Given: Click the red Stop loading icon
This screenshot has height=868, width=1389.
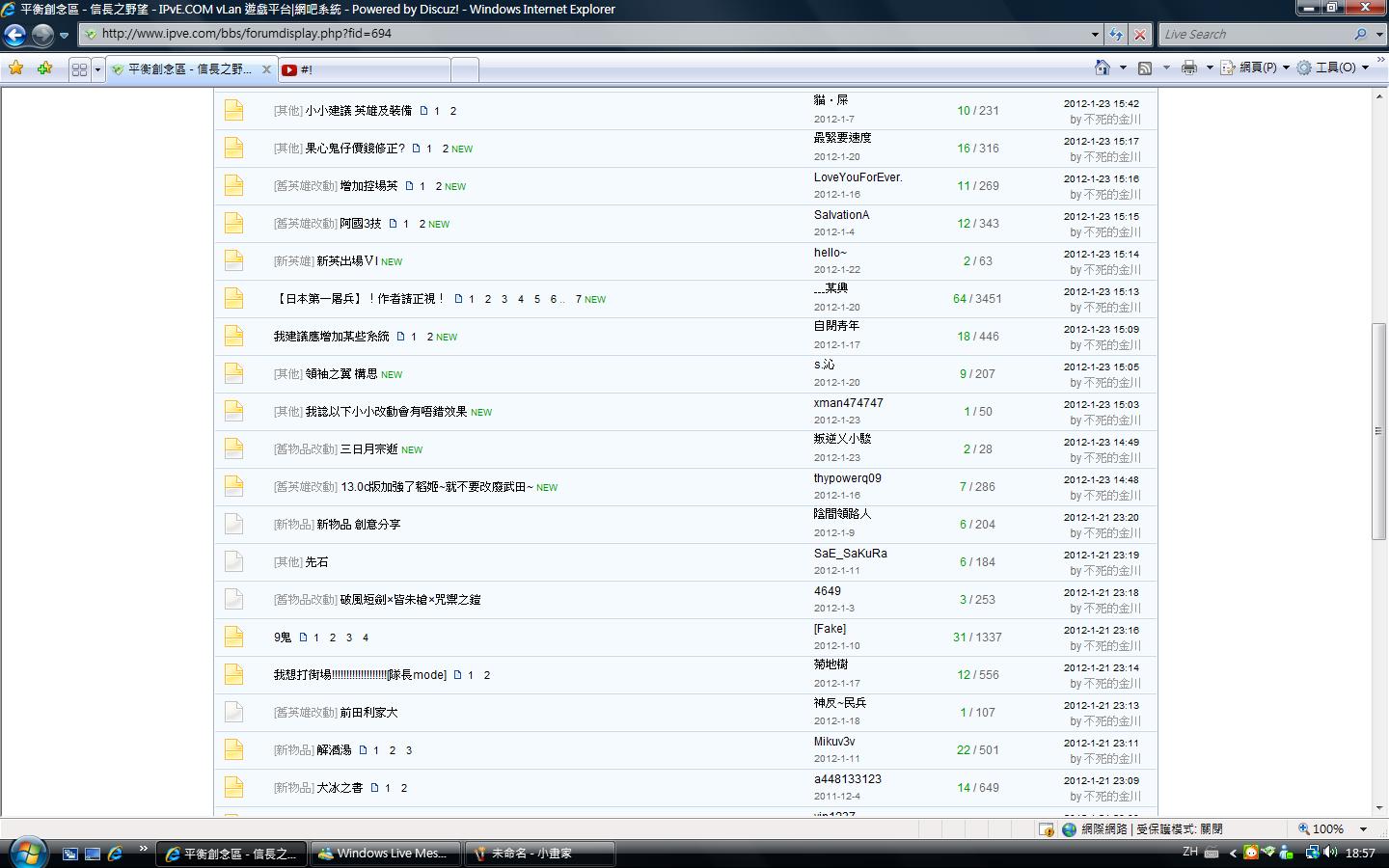Looking at the screenshot, I should pyautogui.click(x=1139, y=34).
